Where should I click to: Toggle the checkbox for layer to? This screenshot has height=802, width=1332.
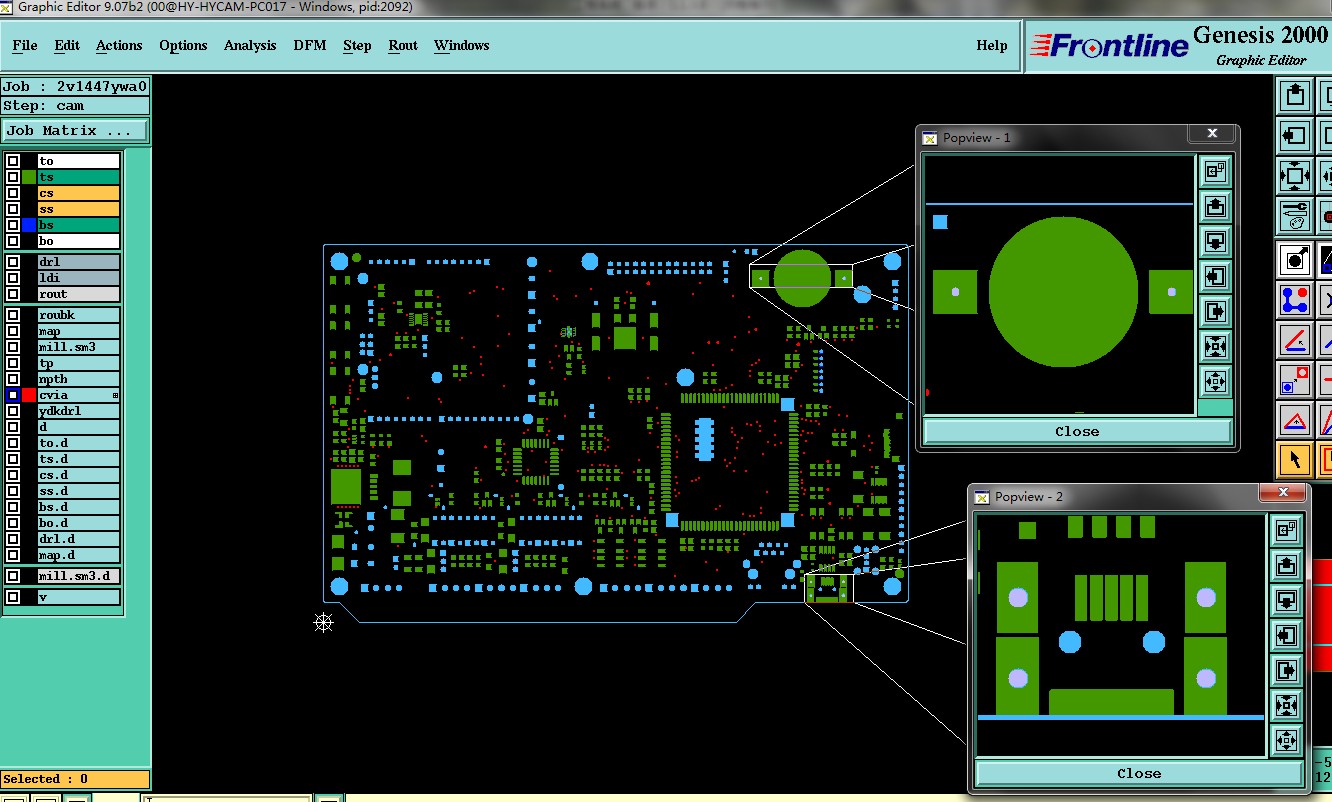13,161
